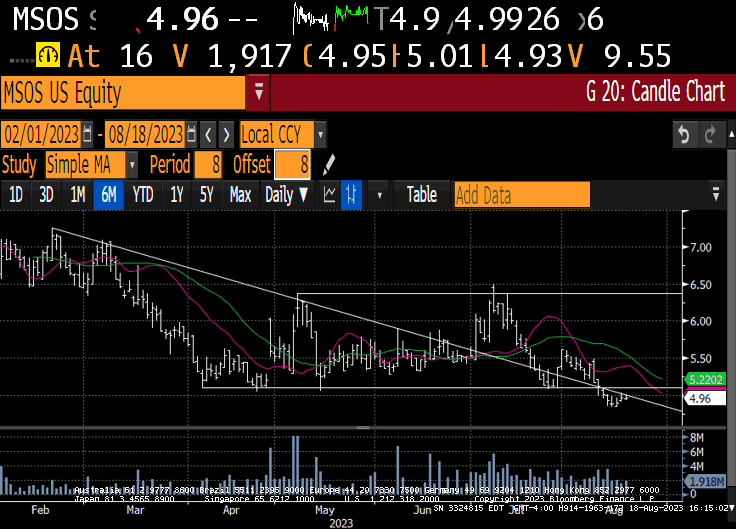Click the vertical scrollbar at right edge

pyautogui.click(x=731, y=319)
